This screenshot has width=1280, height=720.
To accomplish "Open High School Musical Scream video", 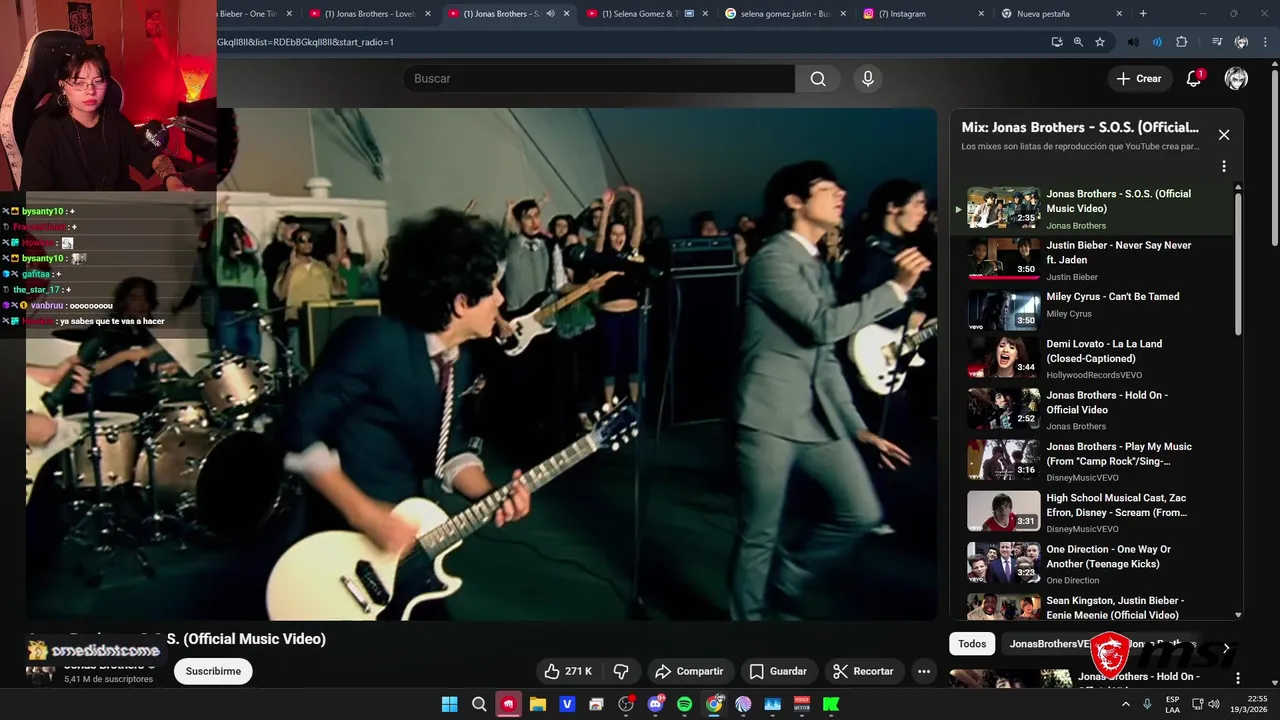I will coord(1100,511).
